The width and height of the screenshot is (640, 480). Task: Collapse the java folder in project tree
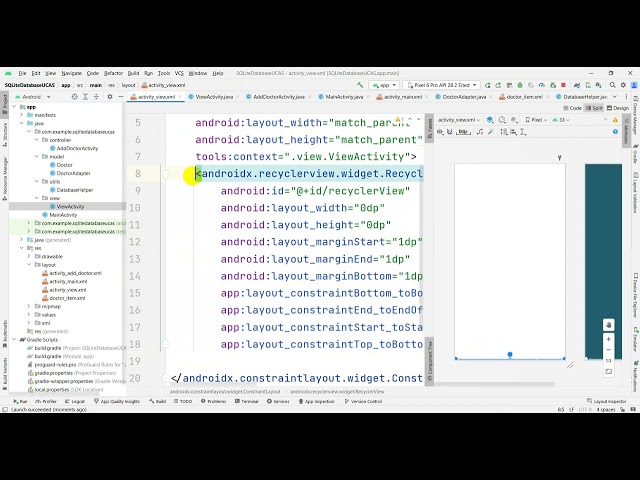click(x=22, y=123)
